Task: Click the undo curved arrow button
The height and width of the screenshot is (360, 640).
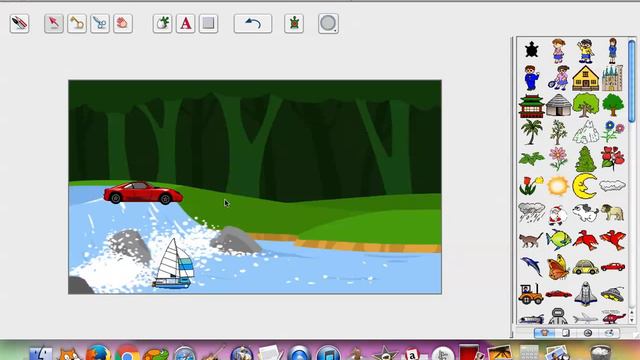Action: coord(253,23)
